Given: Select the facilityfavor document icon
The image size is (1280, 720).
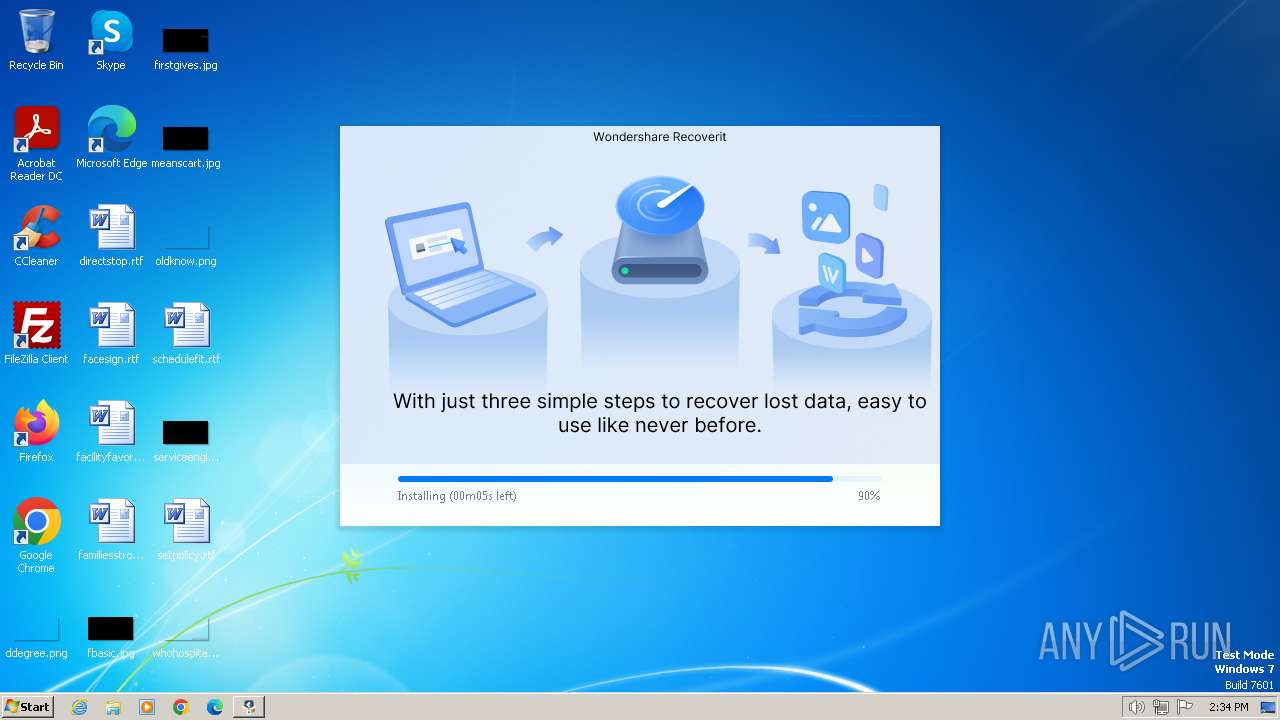Looking at the screenshot, I should coord(111,432).
